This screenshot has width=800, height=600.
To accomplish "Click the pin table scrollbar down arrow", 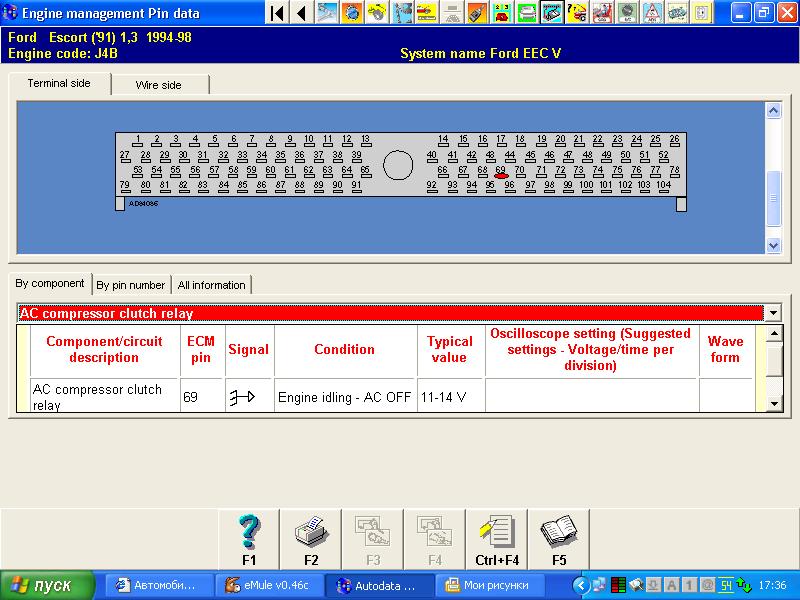I will 774,404.
